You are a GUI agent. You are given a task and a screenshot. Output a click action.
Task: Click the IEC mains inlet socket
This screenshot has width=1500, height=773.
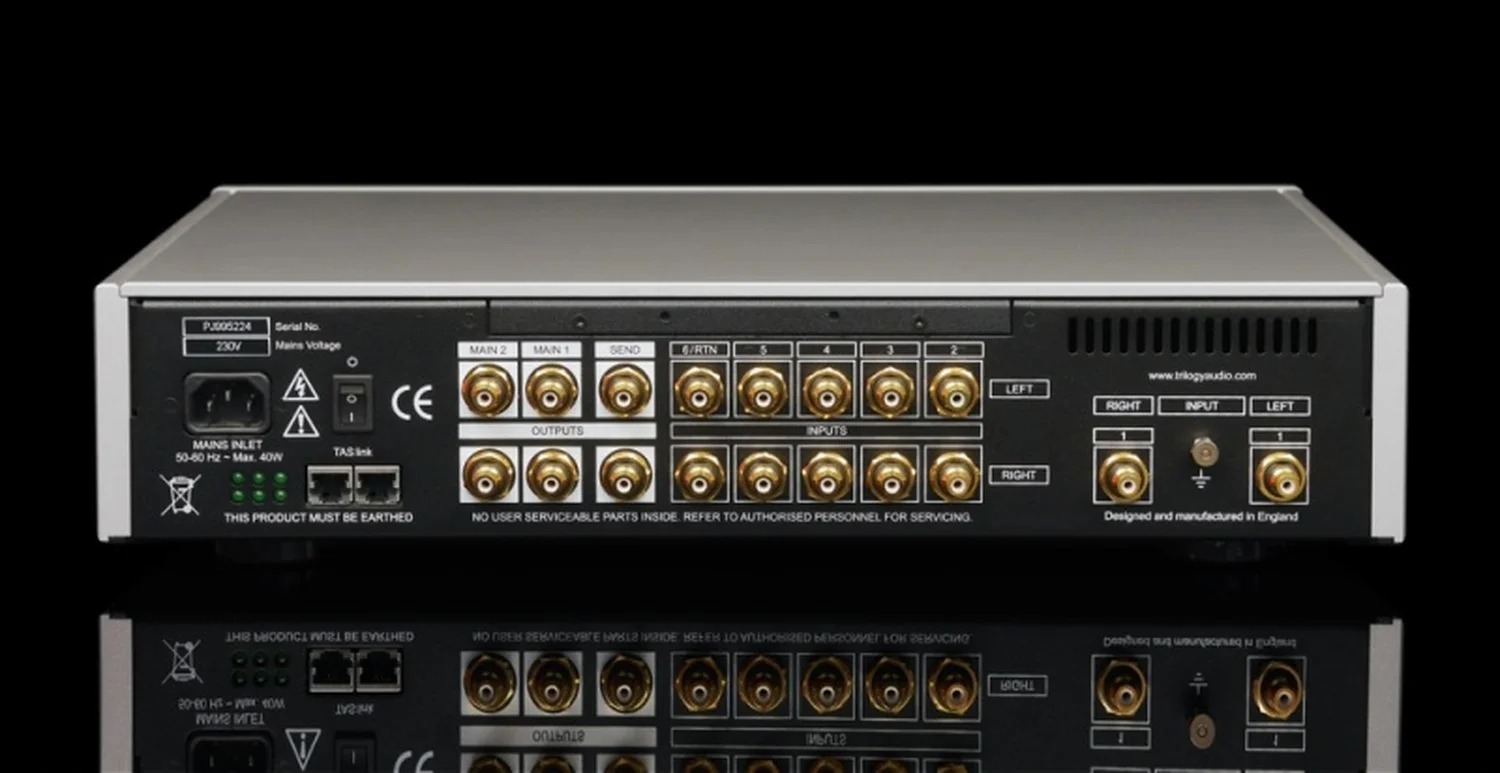point(228,403)
